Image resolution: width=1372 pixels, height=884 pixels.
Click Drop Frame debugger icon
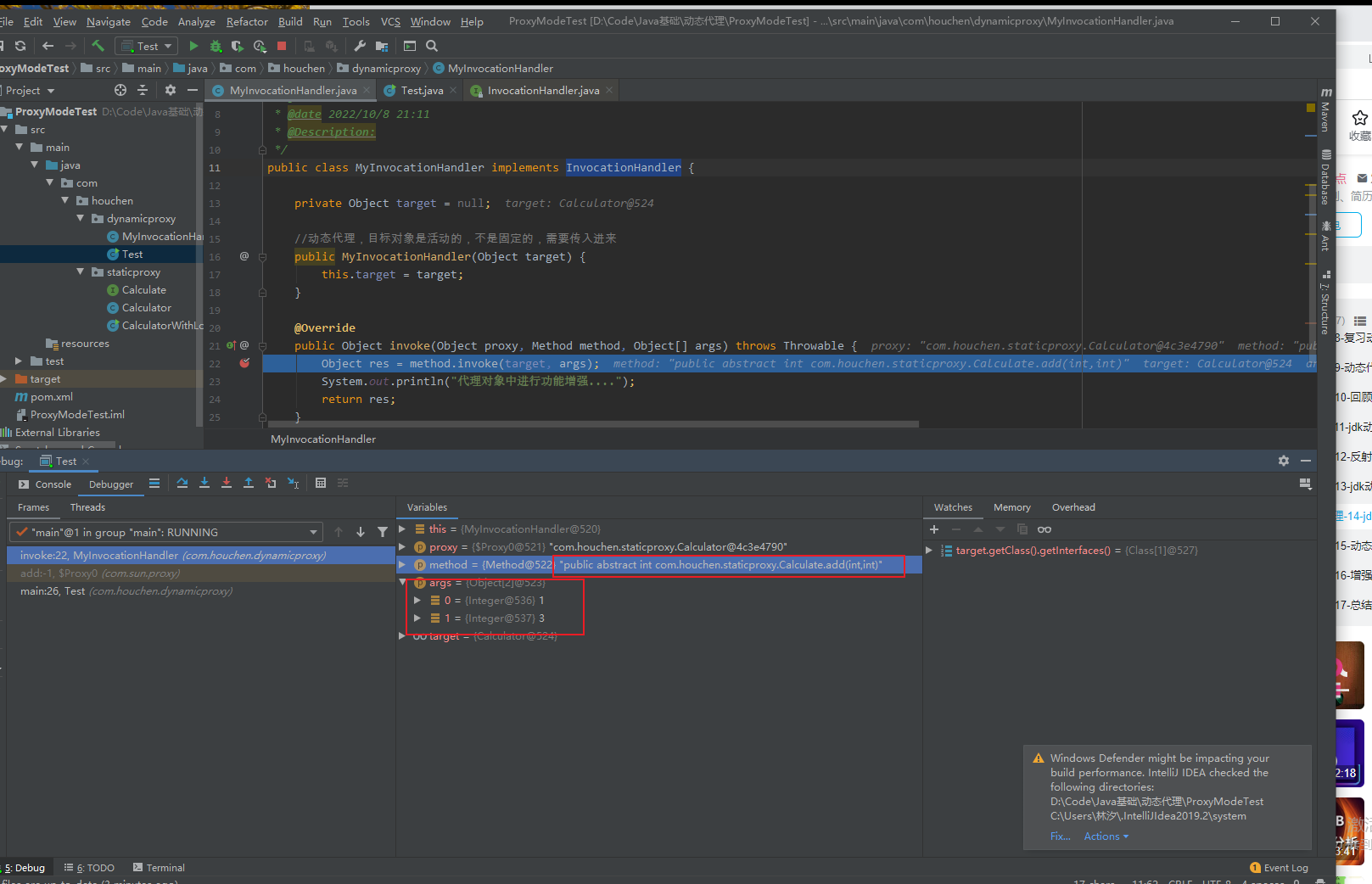coord(271,483)
